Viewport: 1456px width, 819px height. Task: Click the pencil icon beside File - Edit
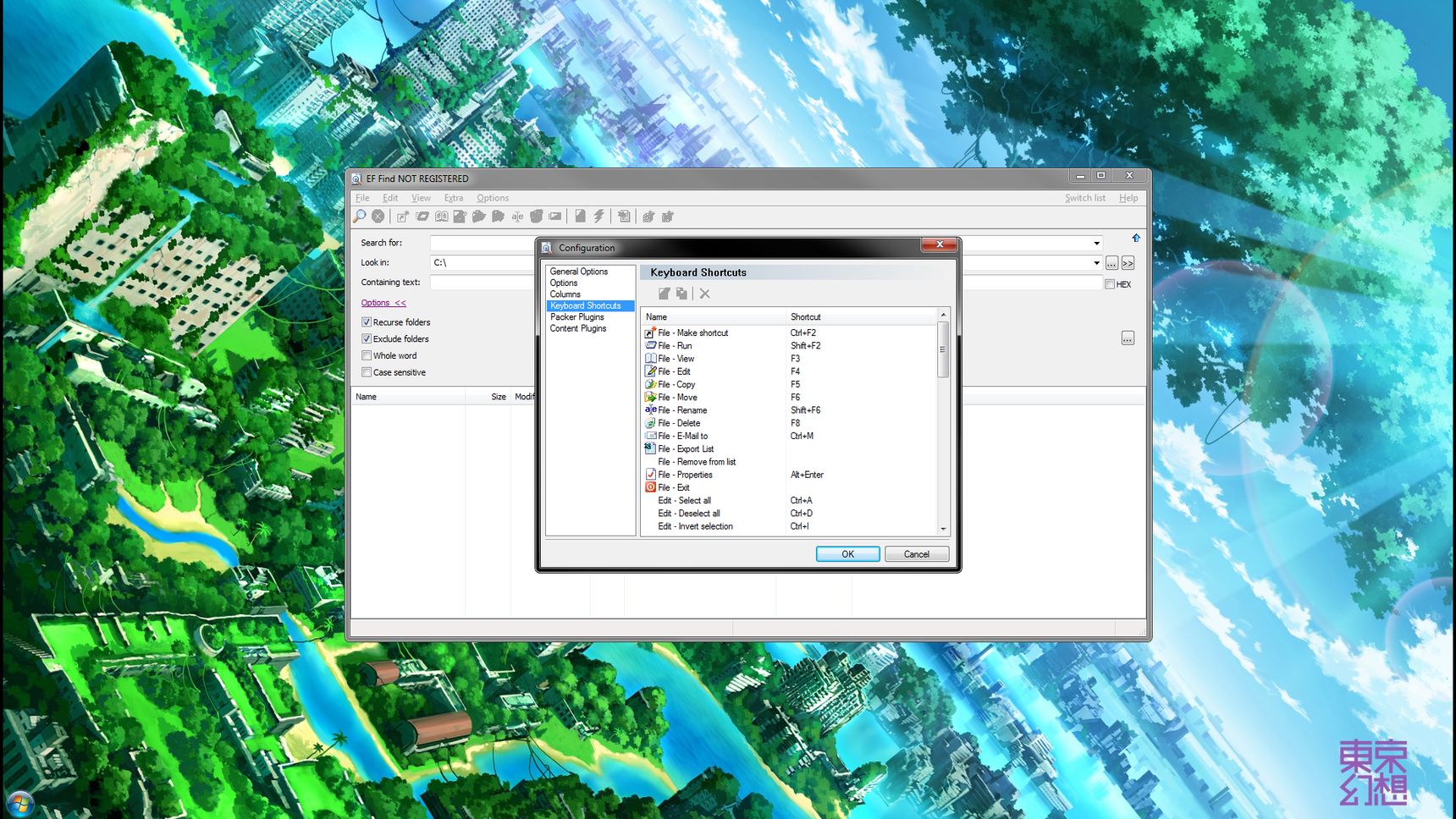tap(650, 371)
